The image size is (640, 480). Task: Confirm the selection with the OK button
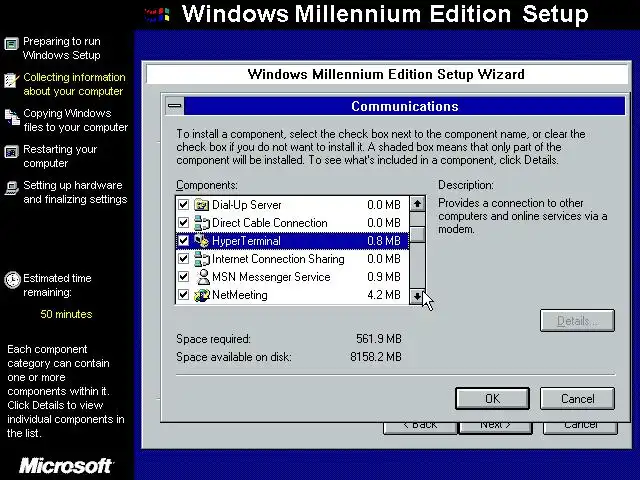pyautogui.click(x=492, y=398)
